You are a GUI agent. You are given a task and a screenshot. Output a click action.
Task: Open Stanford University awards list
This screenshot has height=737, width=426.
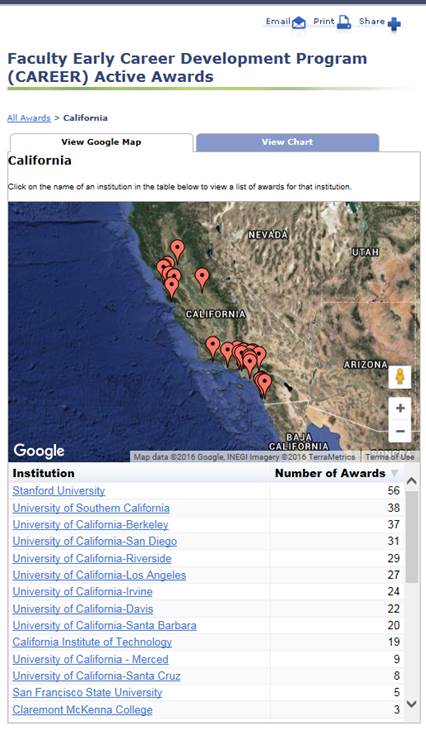(59, 491)
